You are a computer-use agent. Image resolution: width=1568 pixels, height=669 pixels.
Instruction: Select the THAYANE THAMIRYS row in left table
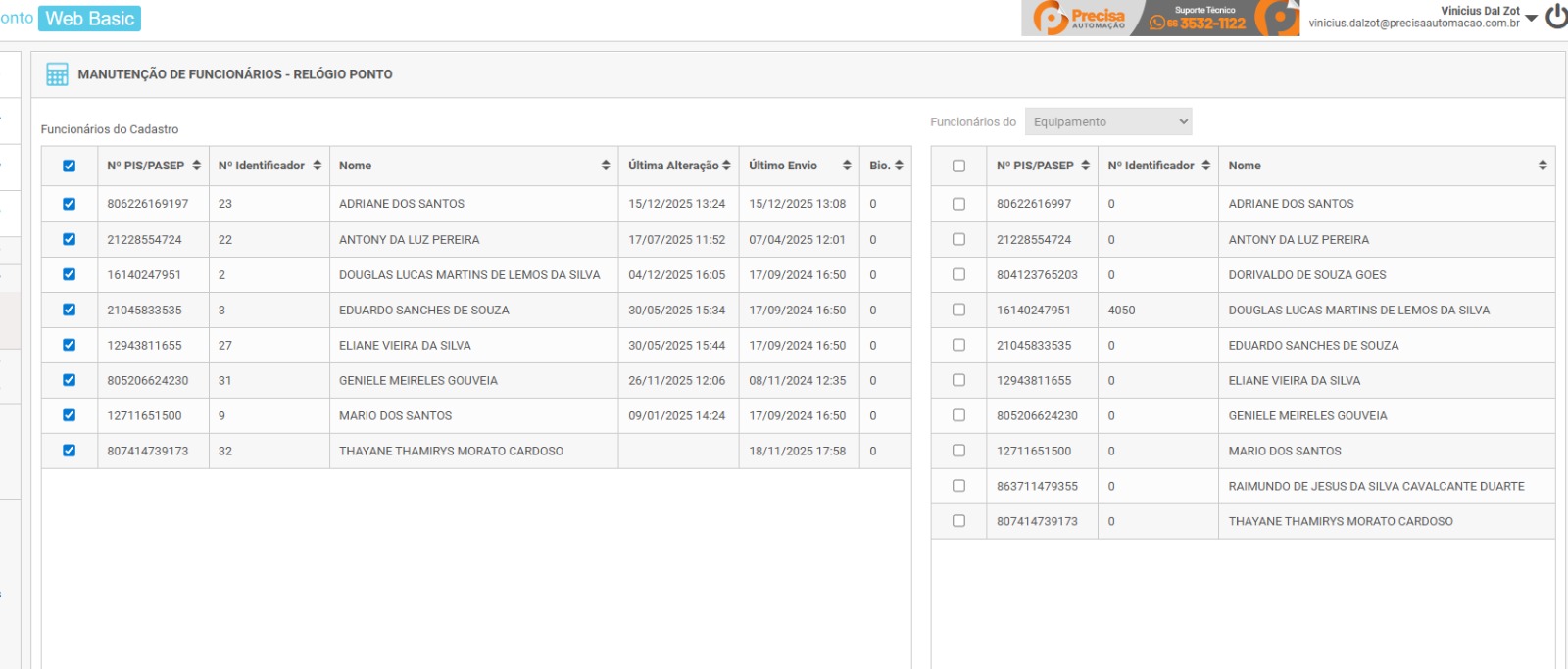tap(451, 452)
